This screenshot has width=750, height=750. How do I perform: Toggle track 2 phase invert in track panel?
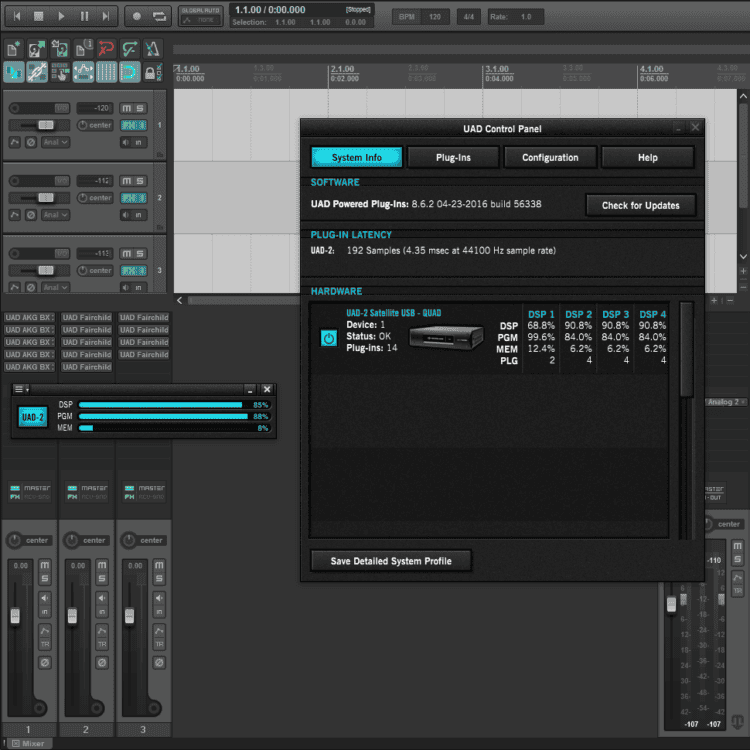coord(31,215)
